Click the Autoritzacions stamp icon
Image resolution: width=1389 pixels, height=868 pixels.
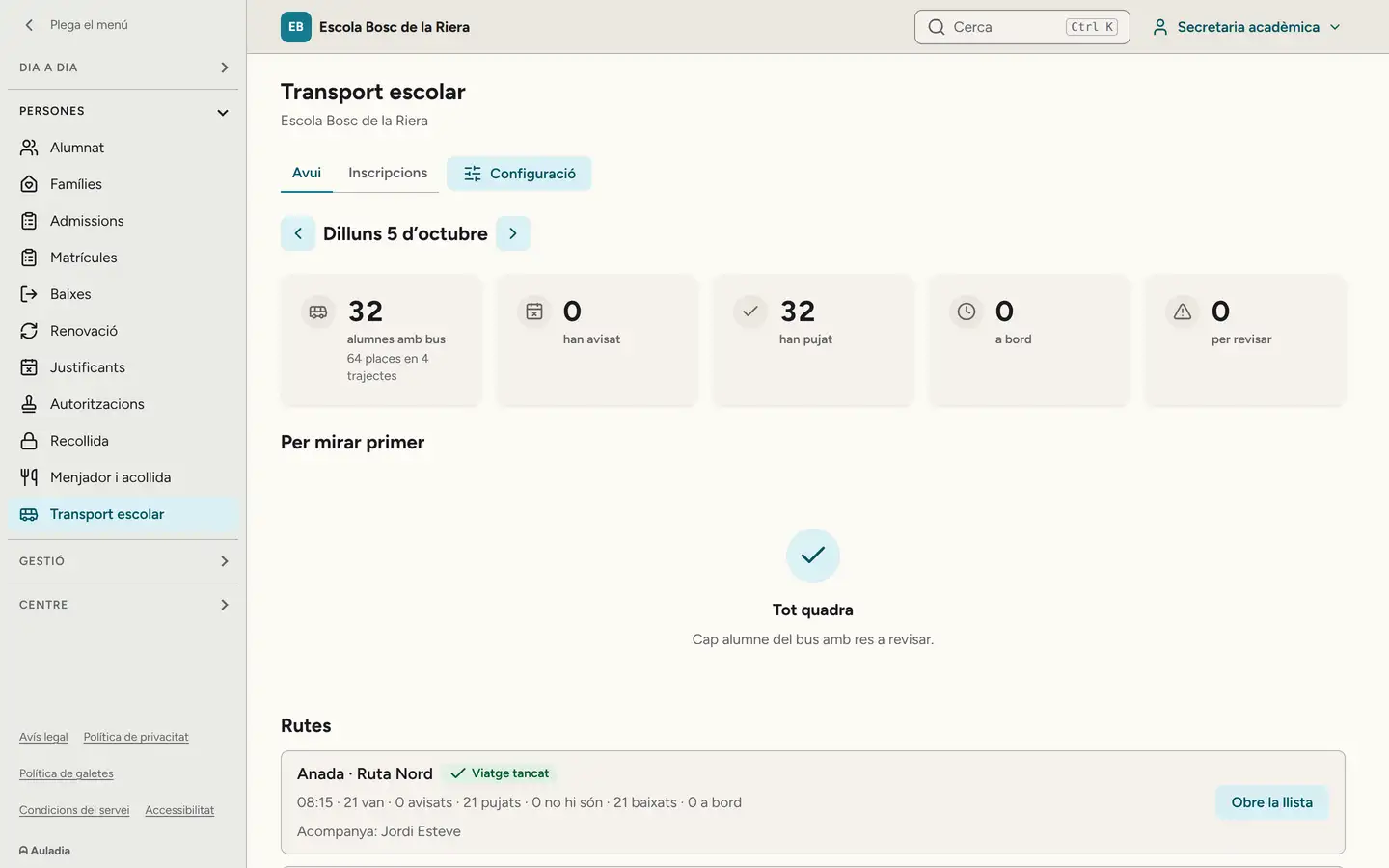tap(29, 404)
